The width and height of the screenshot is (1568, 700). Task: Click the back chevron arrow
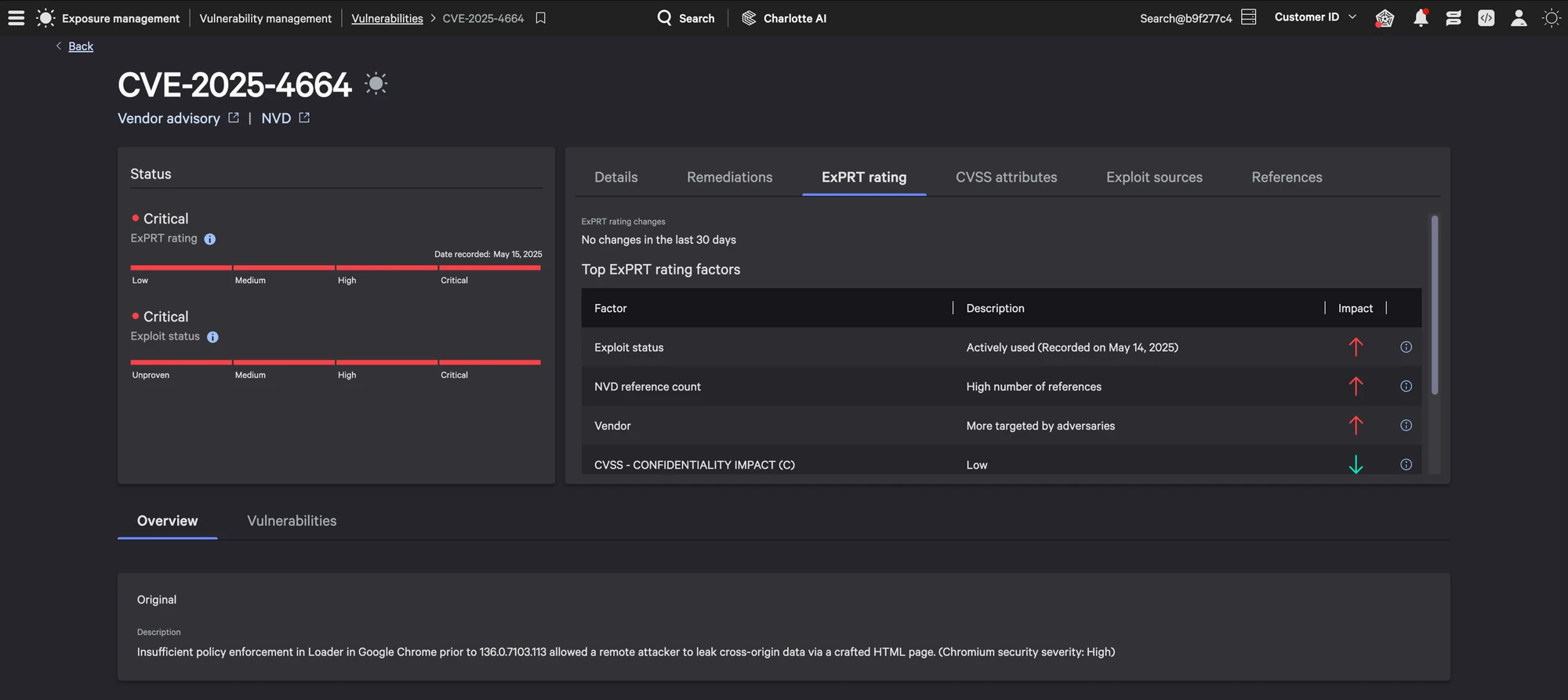click(59, 46)
